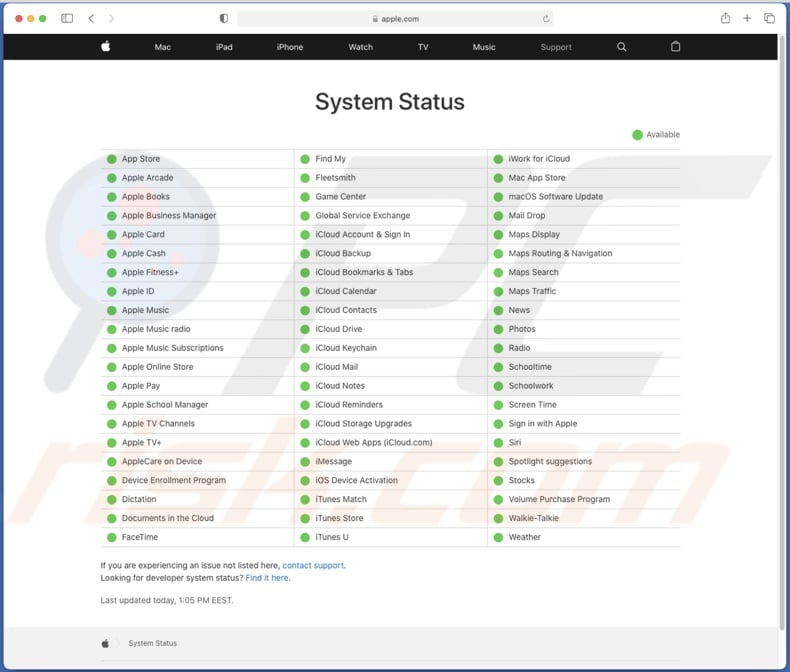Select the Game Center entry
Viewport: 790px width, 672px height.
tap(341, 197)
